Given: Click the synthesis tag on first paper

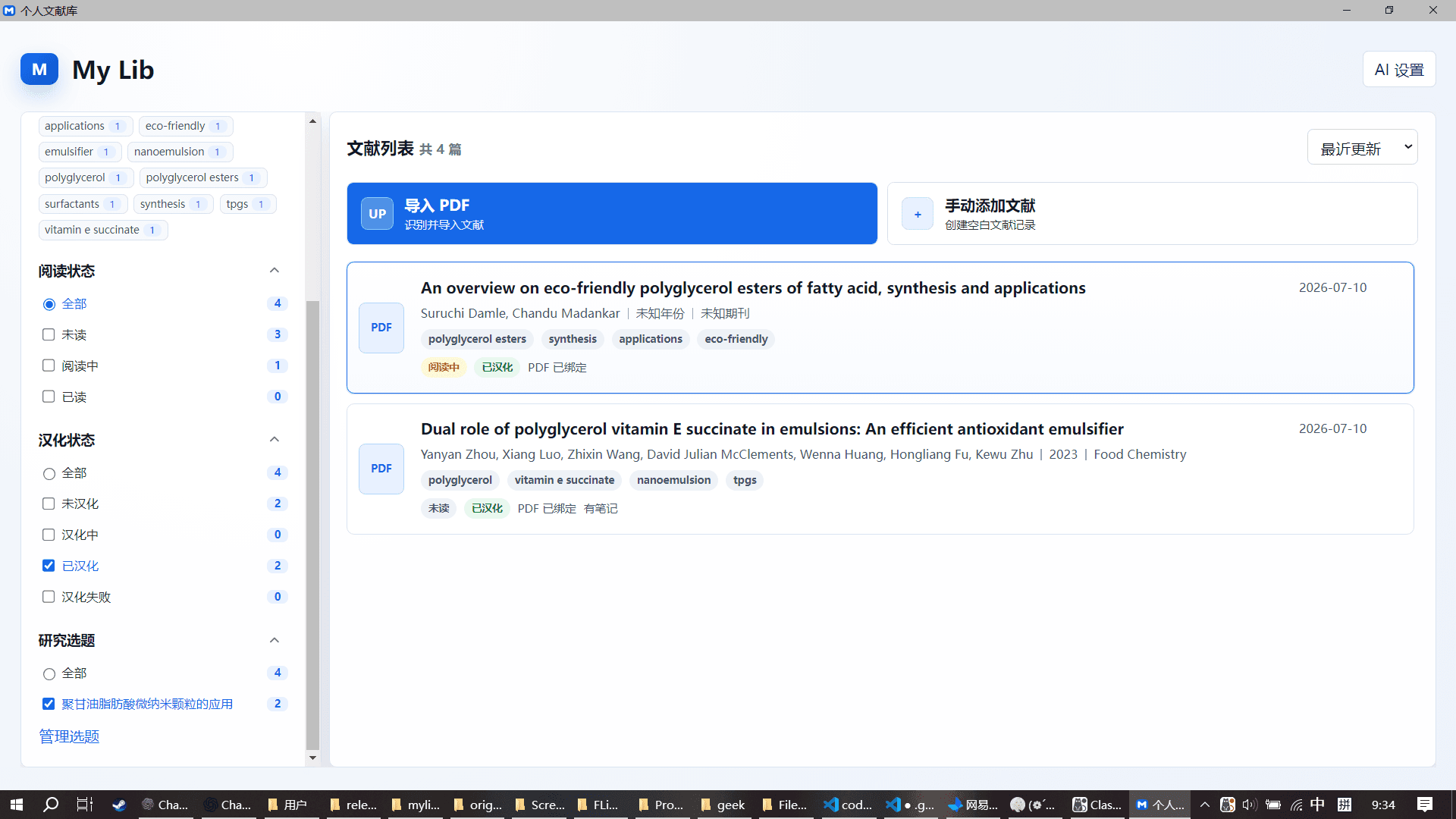Looking at the screenshot, I should pos(573,339).
